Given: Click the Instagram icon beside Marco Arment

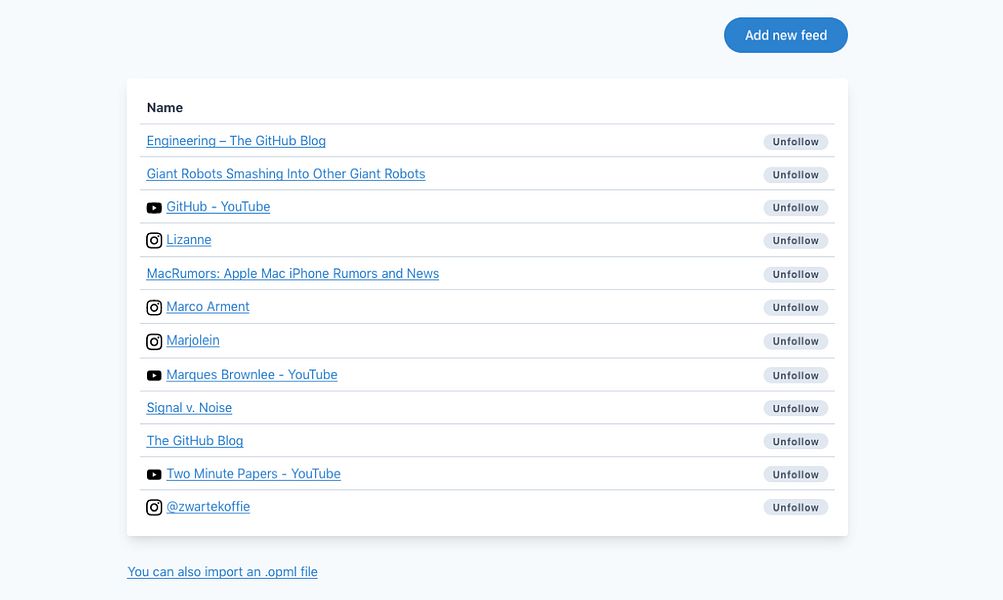Looking at the screenshot, I should 154,308.
